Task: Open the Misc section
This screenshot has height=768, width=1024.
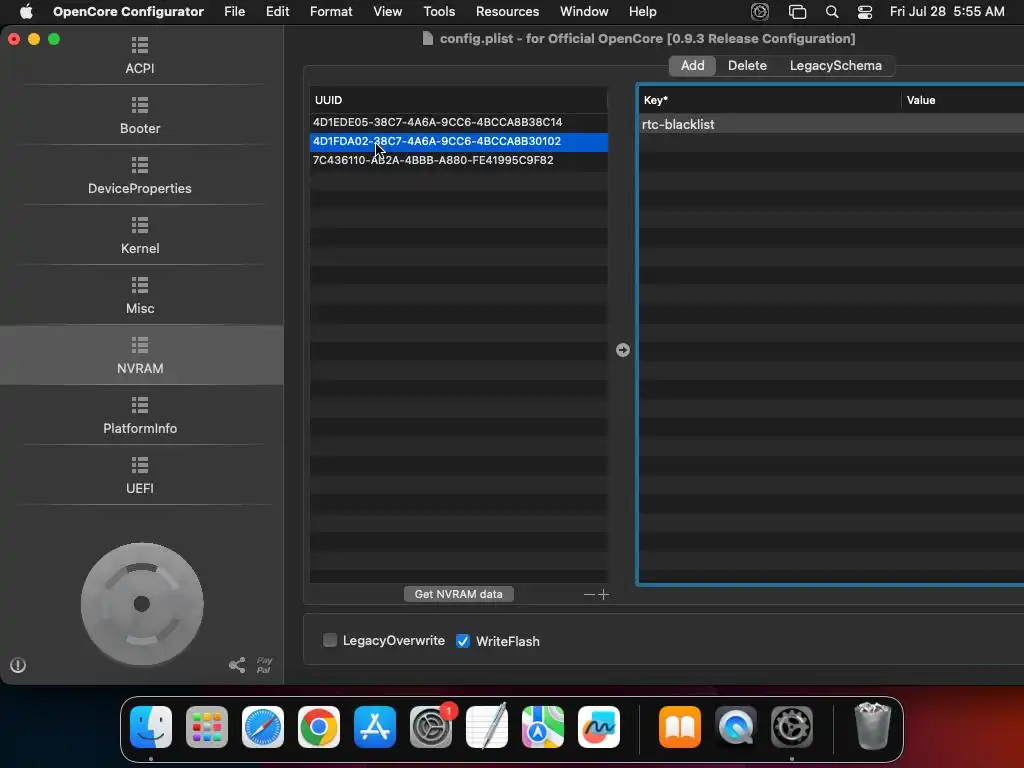Action: point(140,296)
